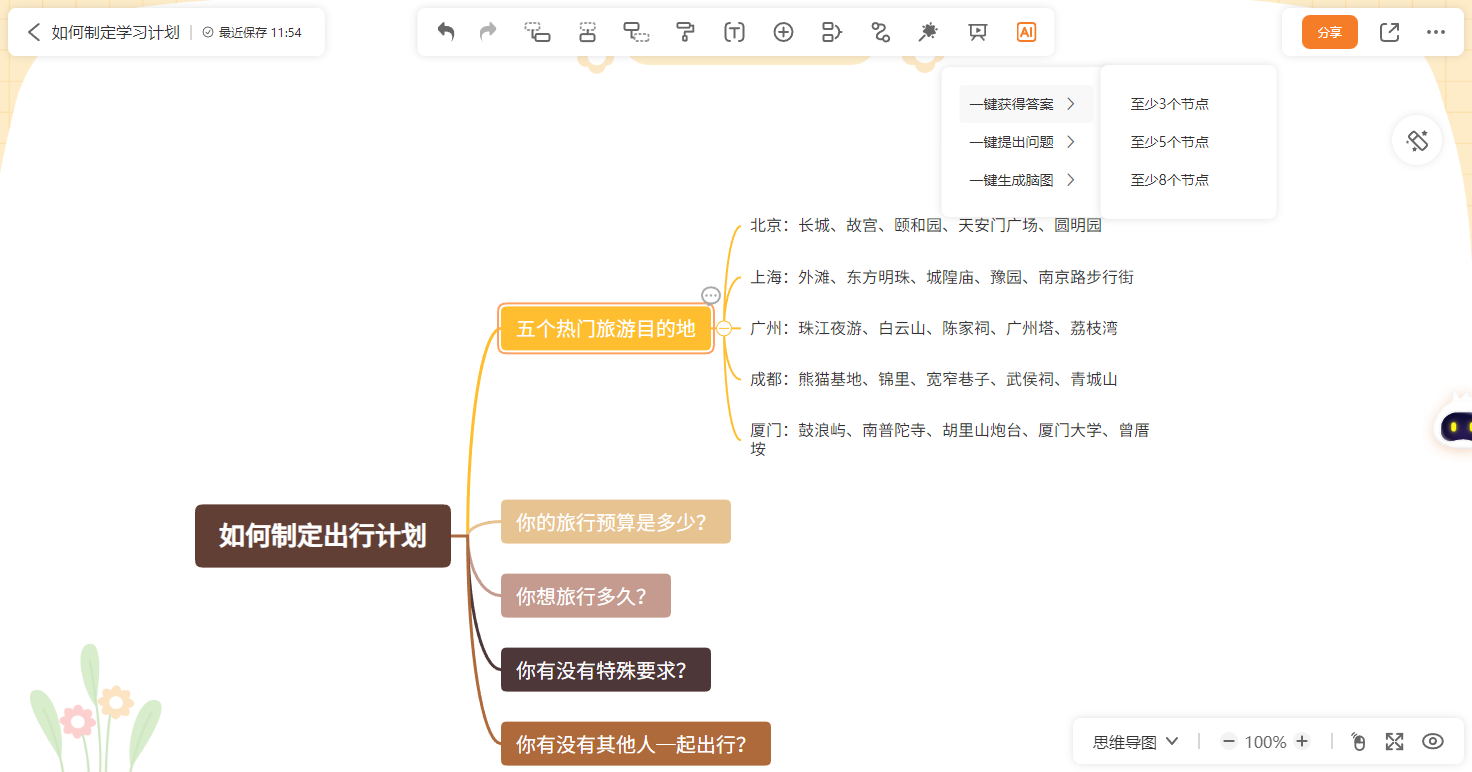Screen dimensions: 1472x772
Task: Toggle the mouse mode icon in the bottom bar
Action: (x=1357, y=741)
